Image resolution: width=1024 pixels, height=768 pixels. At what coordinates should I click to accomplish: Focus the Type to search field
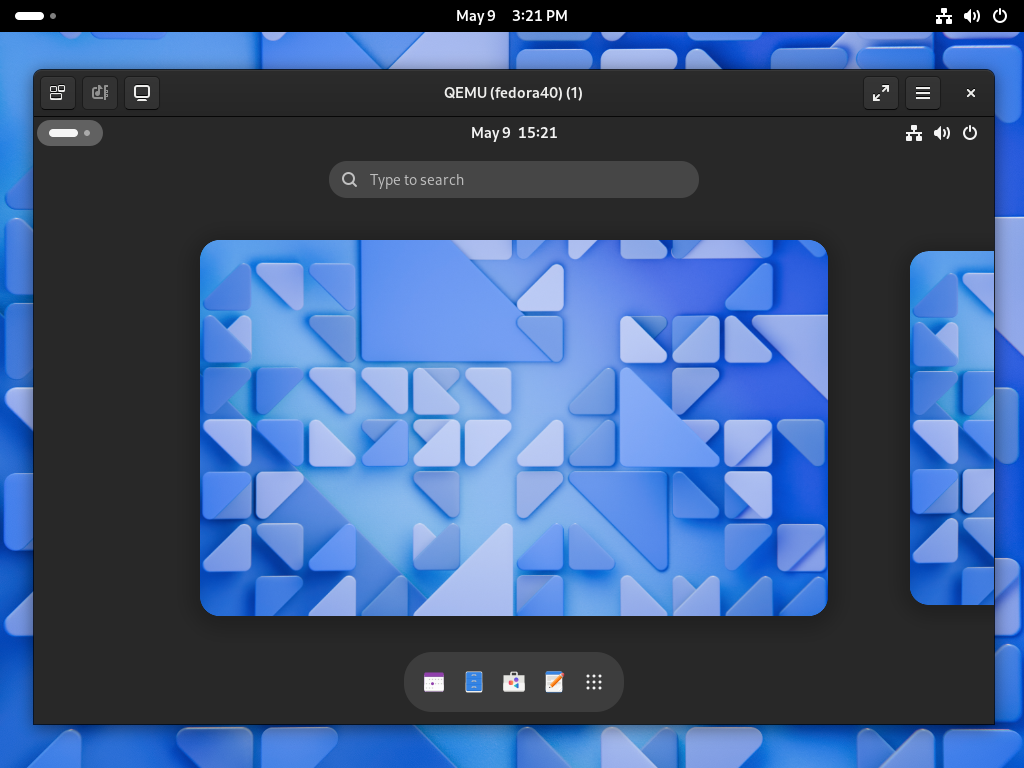point(514,180)
